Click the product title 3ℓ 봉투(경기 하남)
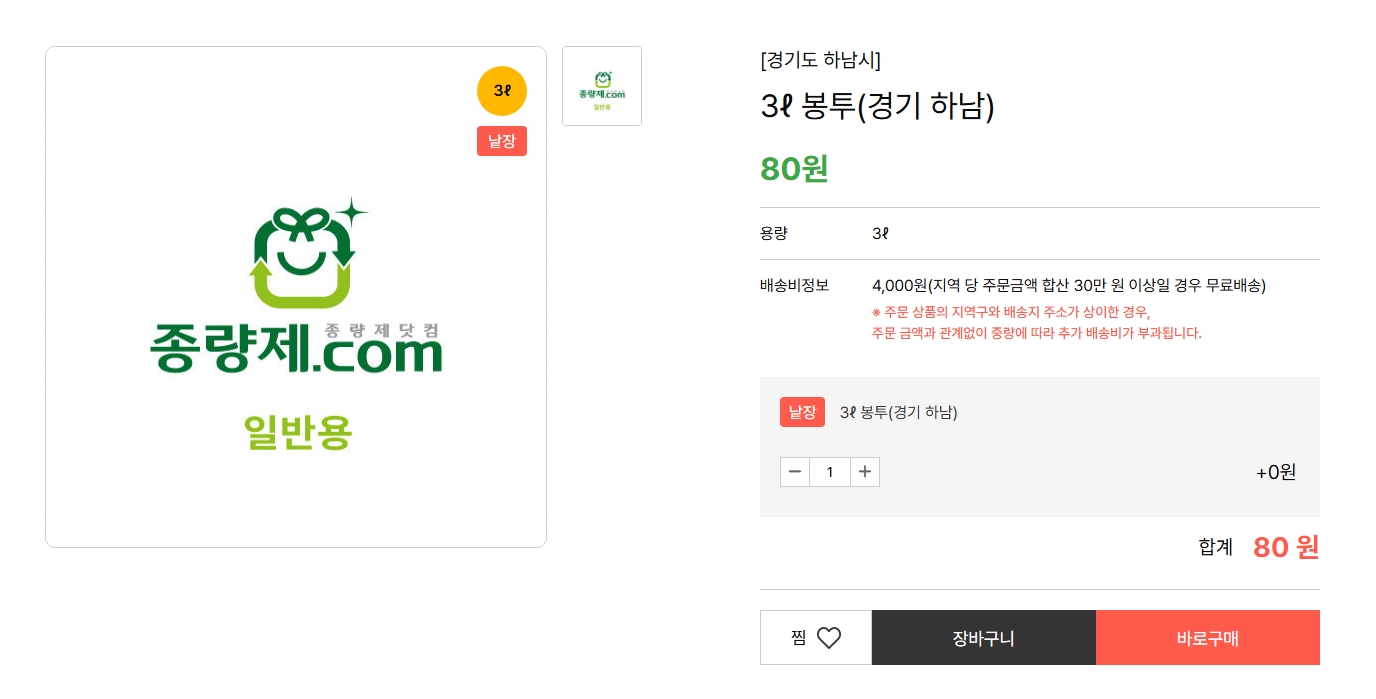 pos(878,106)
